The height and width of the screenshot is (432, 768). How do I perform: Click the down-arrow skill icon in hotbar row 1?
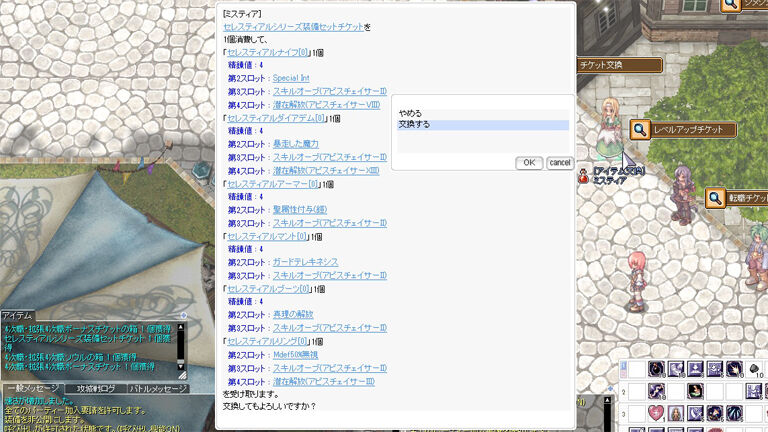pyautogui.click(x=695, y=369)
